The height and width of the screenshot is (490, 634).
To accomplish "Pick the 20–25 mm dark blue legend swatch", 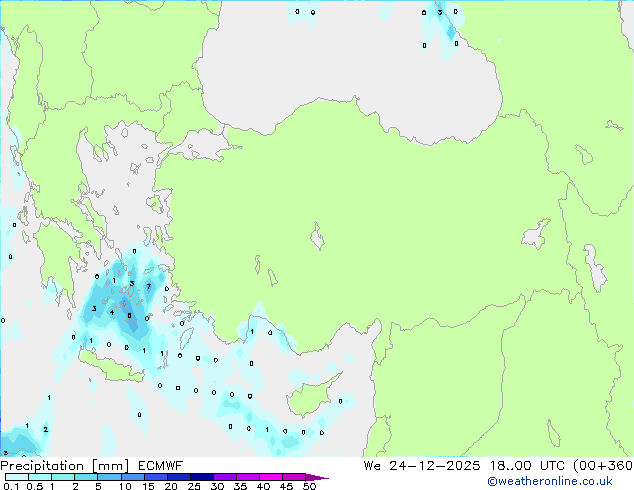I will 179,477.
